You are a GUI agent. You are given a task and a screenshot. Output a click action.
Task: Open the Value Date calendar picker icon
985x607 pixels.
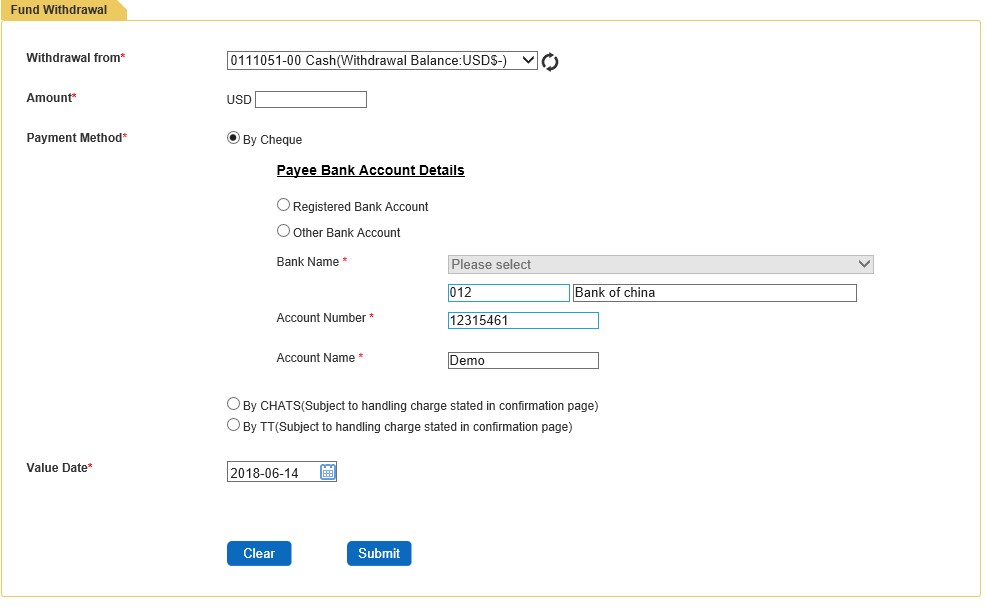tap(328, 472)
